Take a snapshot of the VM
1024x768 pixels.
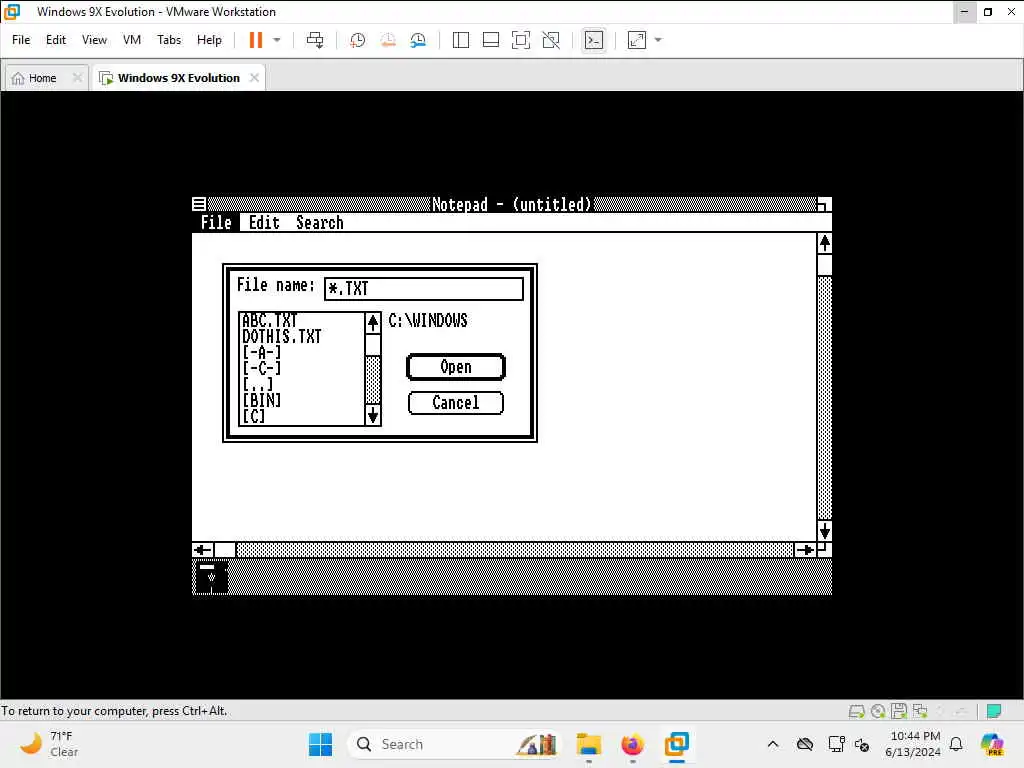[357, 40]
